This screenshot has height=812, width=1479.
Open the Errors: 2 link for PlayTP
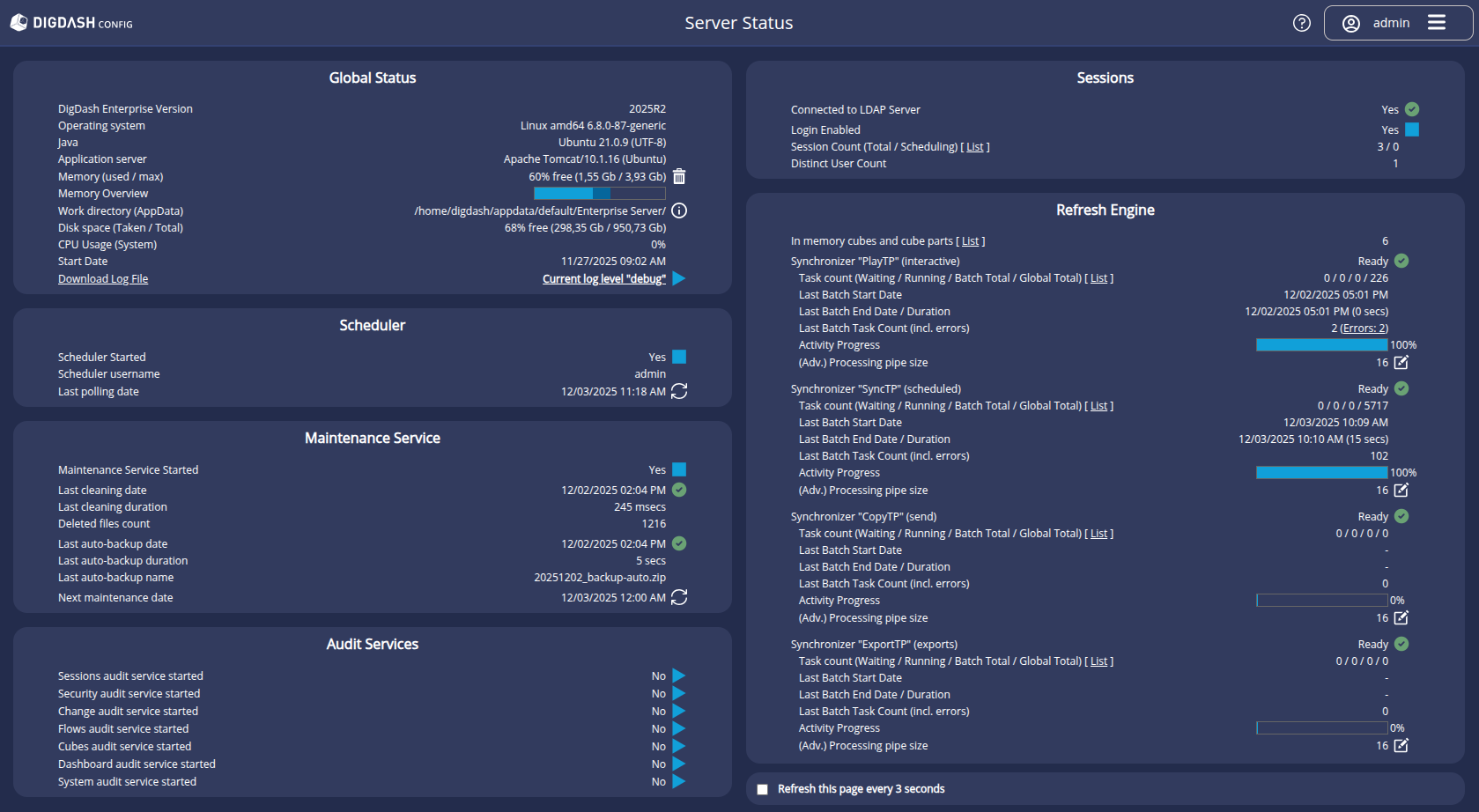1363,328
